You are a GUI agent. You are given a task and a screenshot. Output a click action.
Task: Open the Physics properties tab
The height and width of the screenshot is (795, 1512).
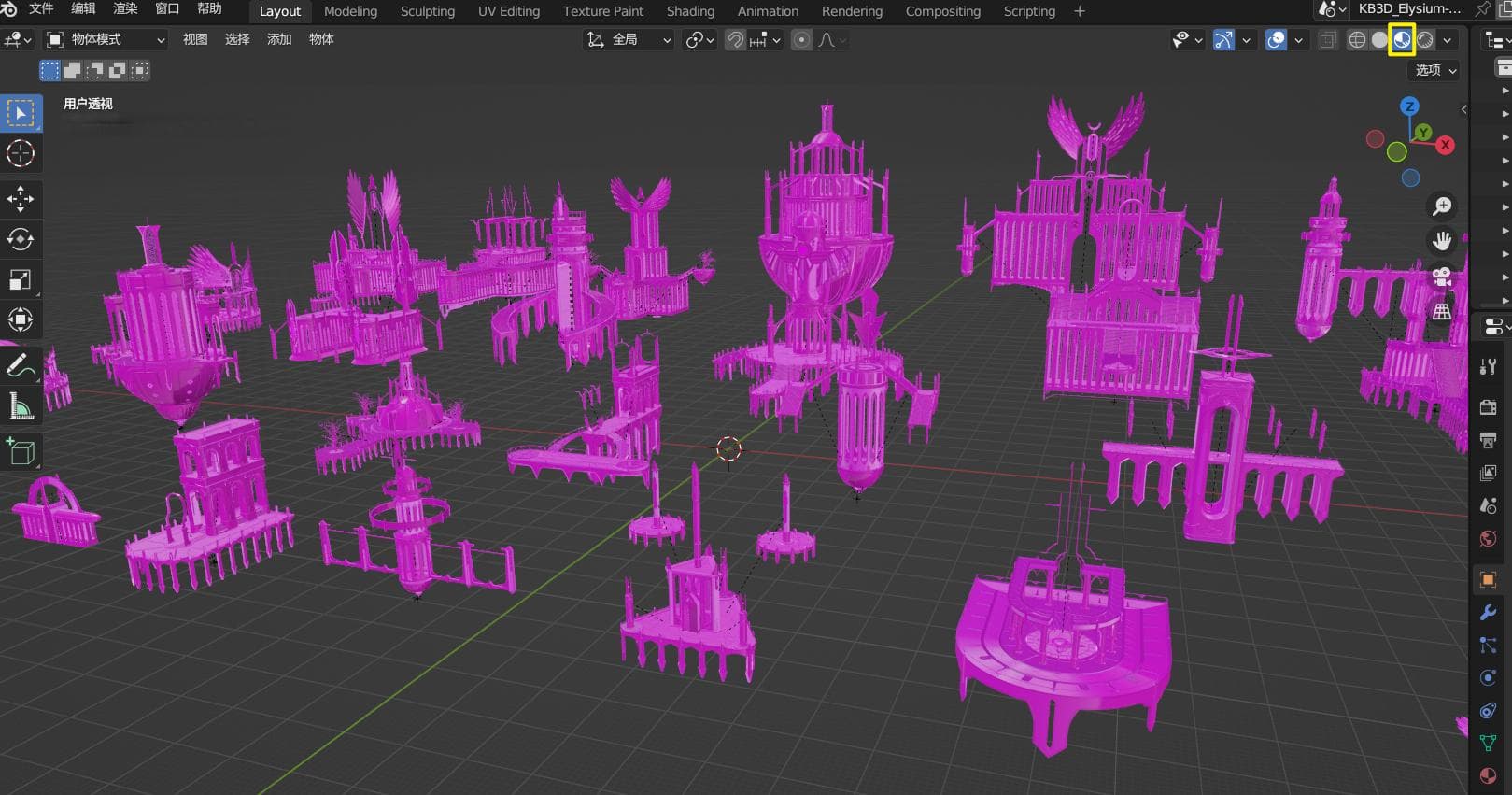[x=1489, y=678]
